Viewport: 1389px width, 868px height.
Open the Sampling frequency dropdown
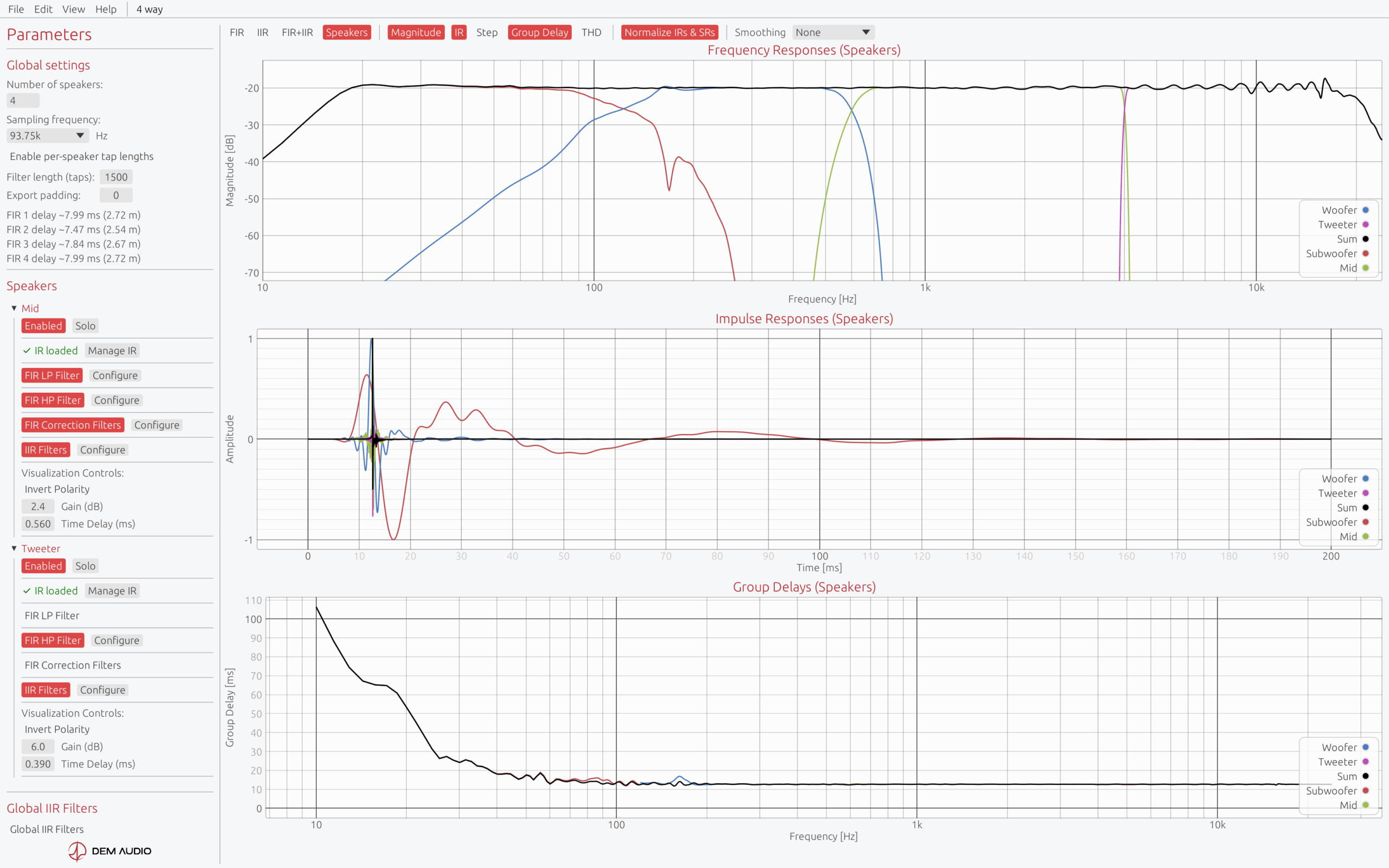tap(47, 136)
